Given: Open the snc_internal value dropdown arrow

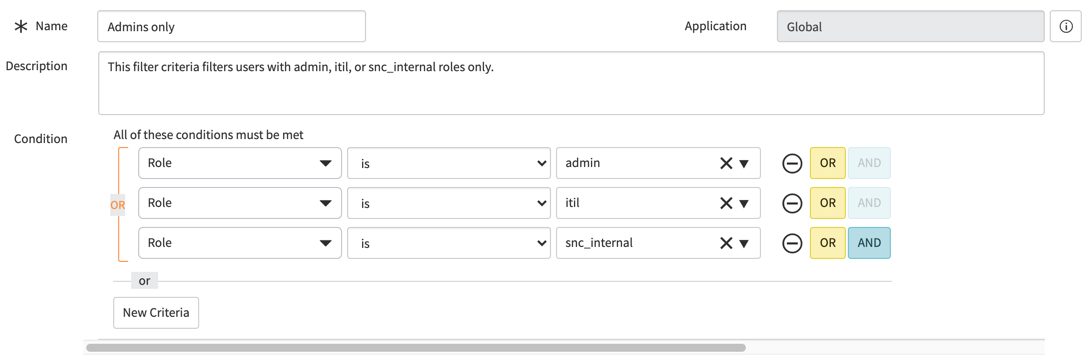Looking at the screenshot, I should (744, 244).
